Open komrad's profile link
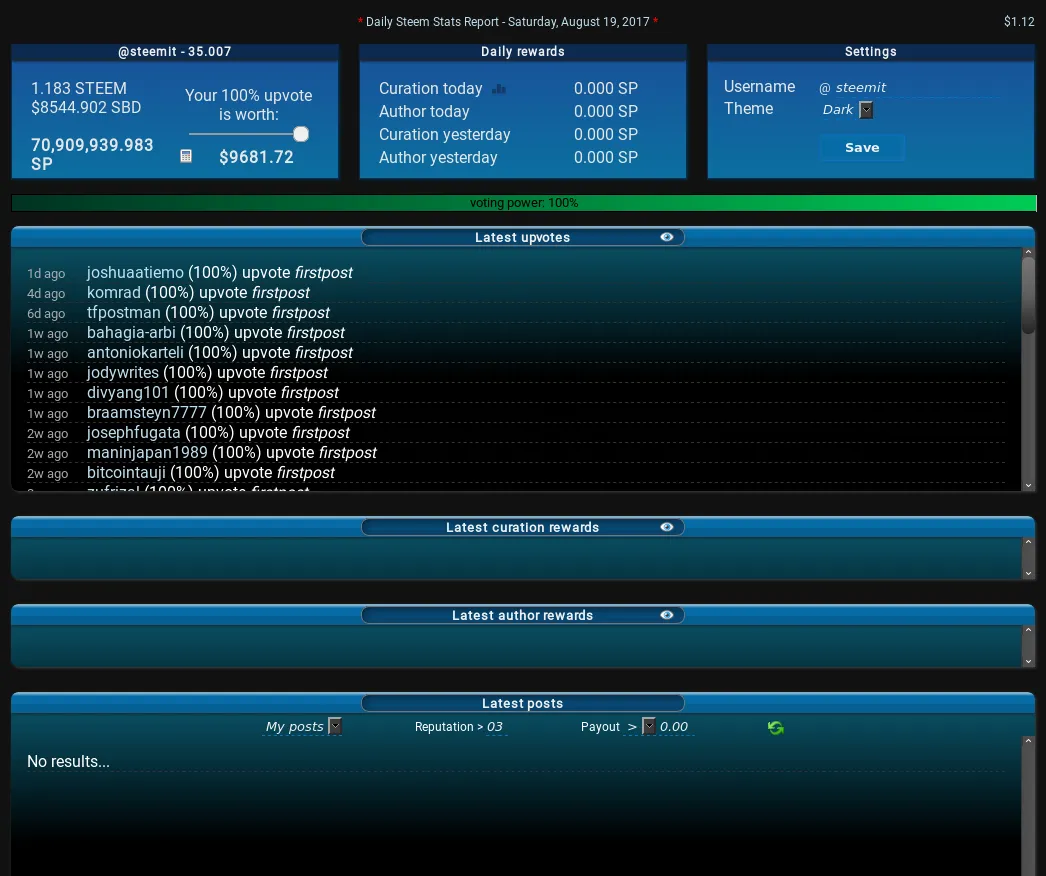 pyautogui.click(x=114, y=292)
